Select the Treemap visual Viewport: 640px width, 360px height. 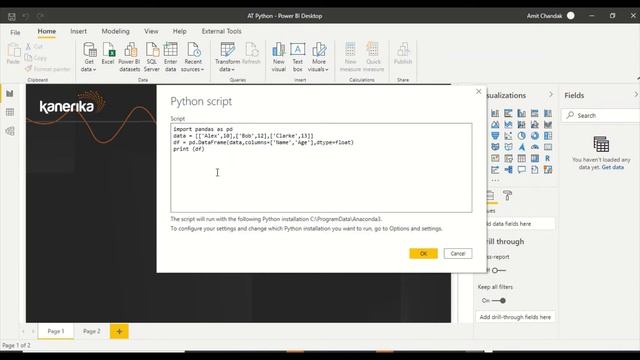click(x=548, y=136)
